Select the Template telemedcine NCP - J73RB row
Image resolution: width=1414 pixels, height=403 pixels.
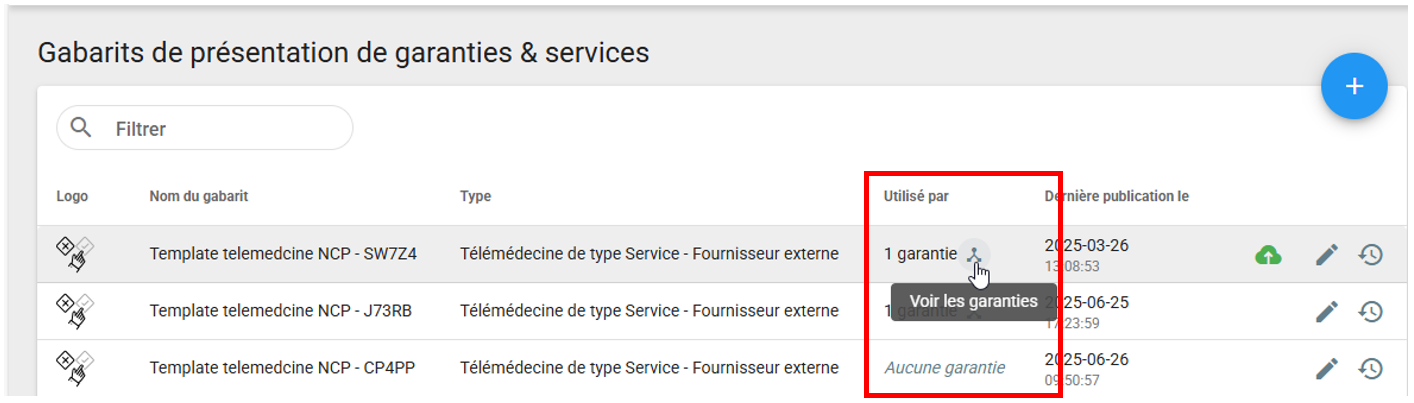(281, 311)
